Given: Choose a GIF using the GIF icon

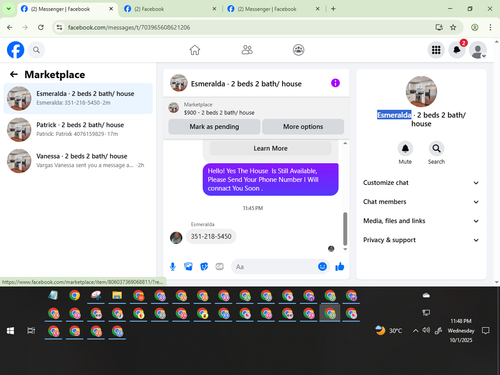Looking at the screenshot, I should 219,267.
